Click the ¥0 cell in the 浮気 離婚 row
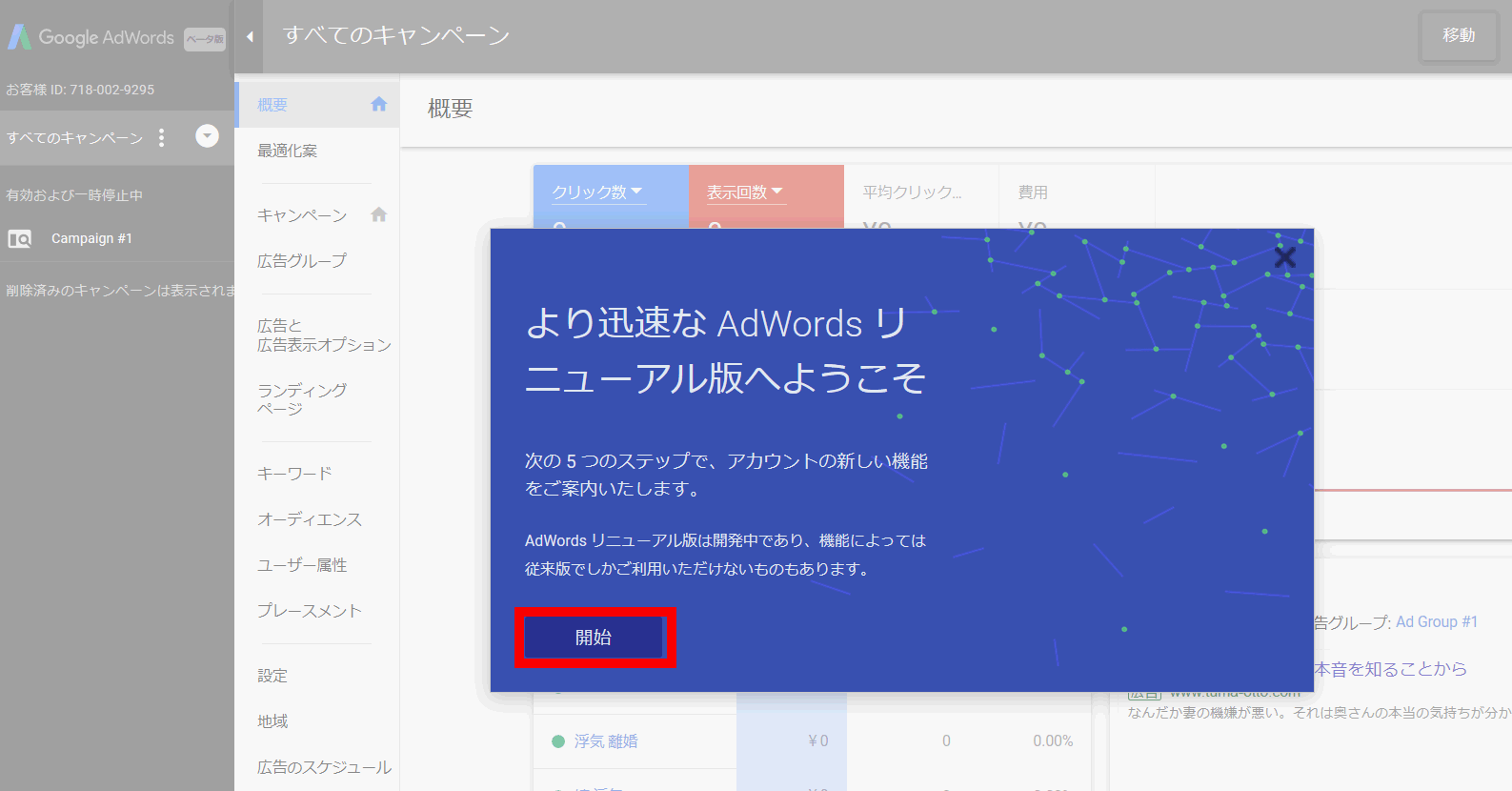This screenshot has width=1512, height=791. pyautogui.click(x=818, y=741)
